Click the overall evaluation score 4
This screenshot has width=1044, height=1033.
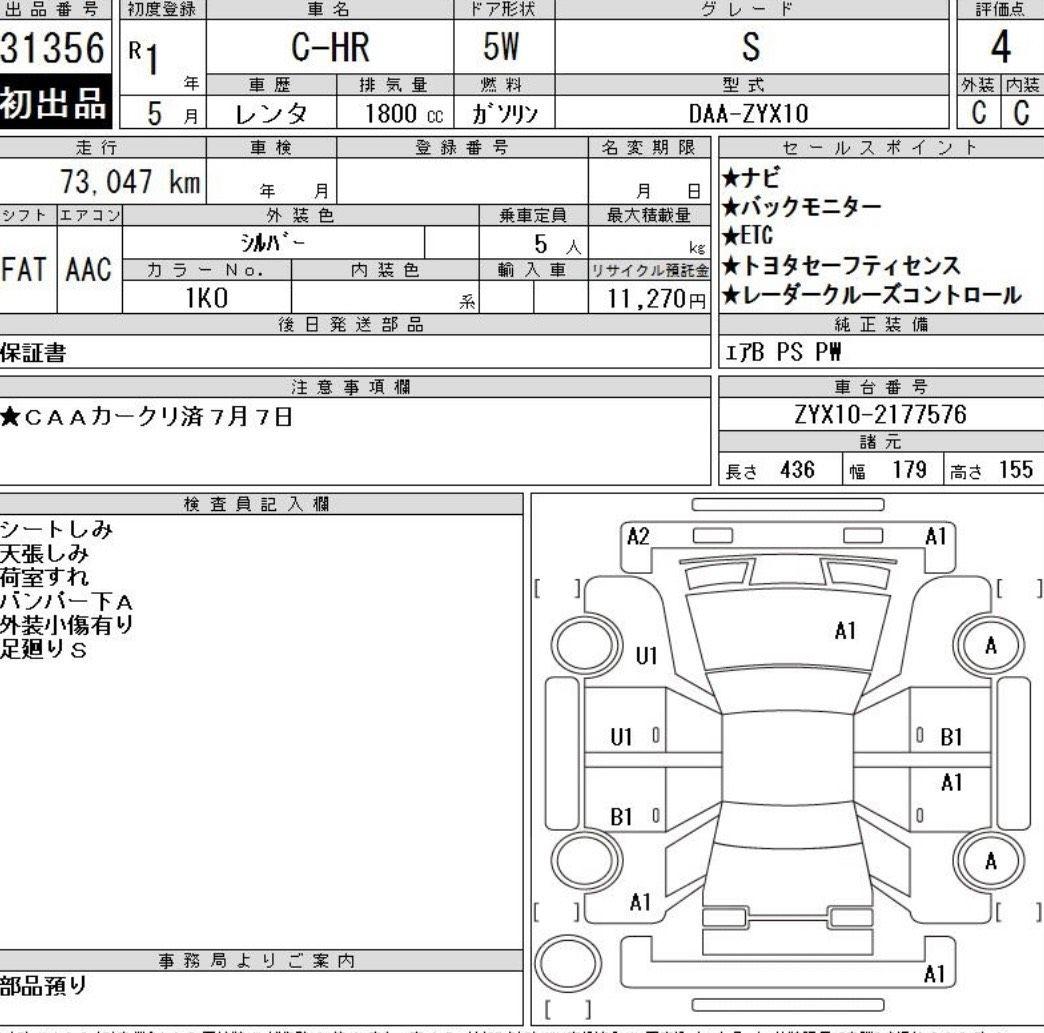[999, 48]
